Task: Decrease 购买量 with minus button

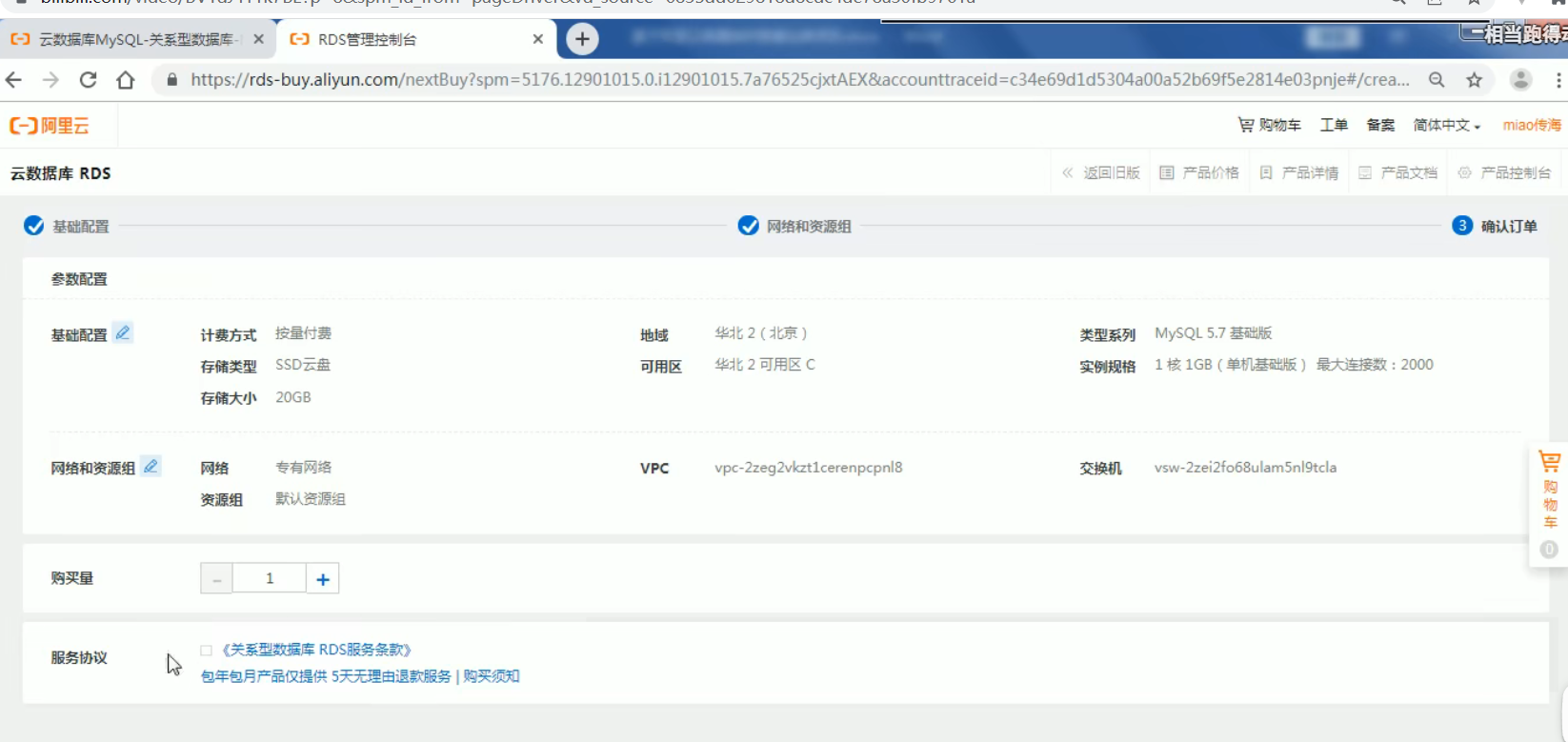Action: click(216, 578)
